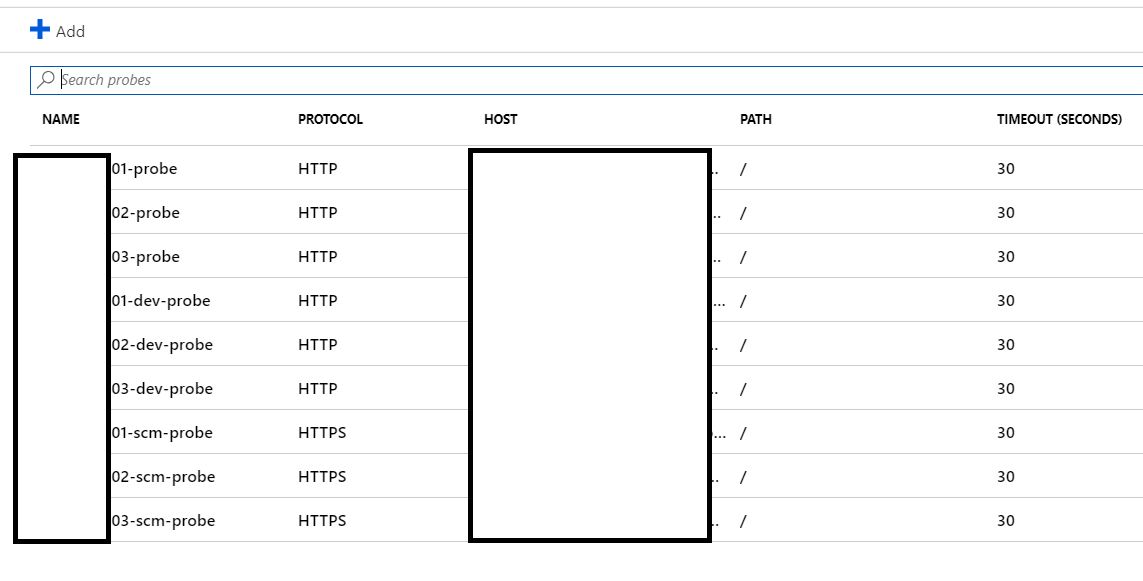Screen dimensions: 1143x581
Task: Click HTTPS protocol cell of 01-scm-probe
Action: 322,432
